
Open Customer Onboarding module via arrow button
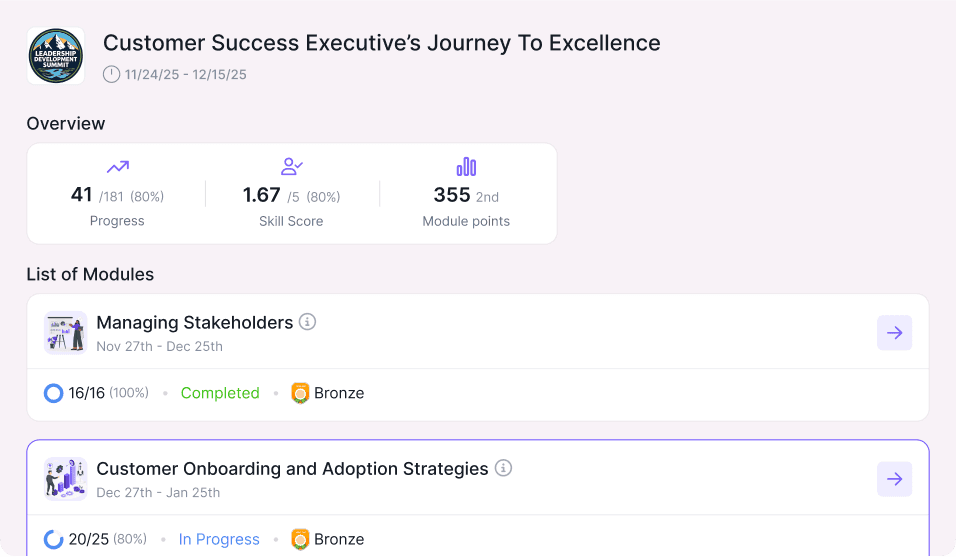[894, 479]
